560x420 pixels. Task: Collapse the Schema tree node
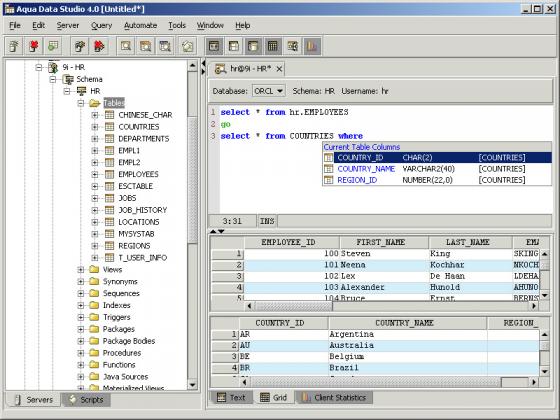[53, 79]
